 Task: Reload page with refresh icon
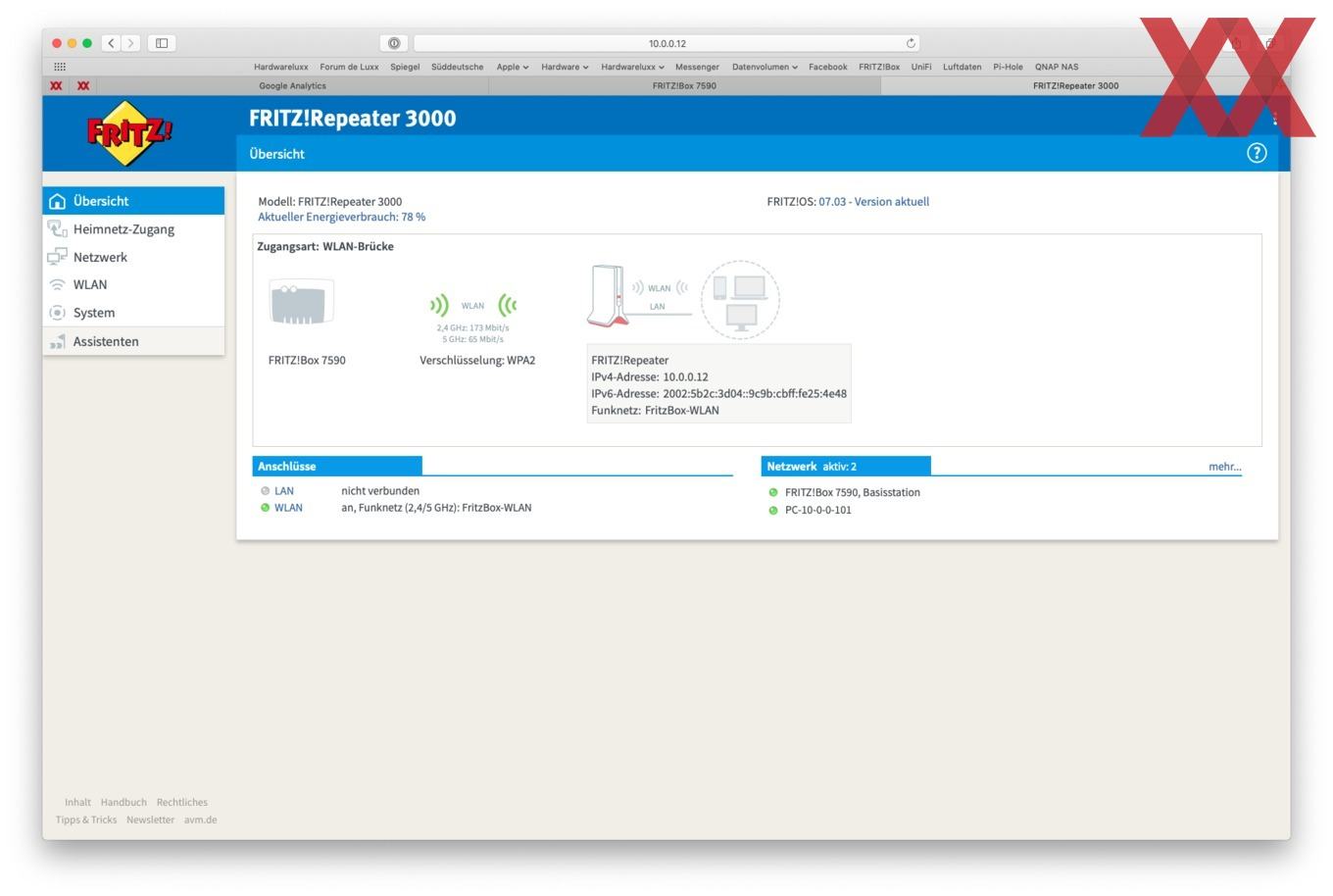911,43
